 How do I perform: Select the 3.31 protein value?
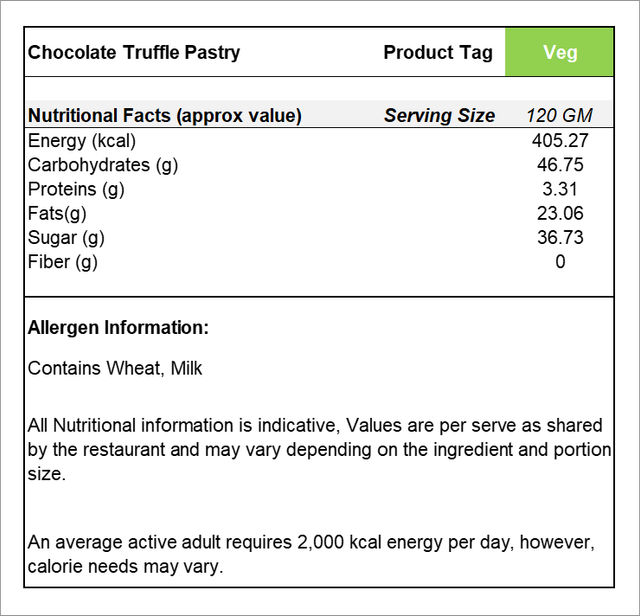pyautogui.click(x=560, y=189)
